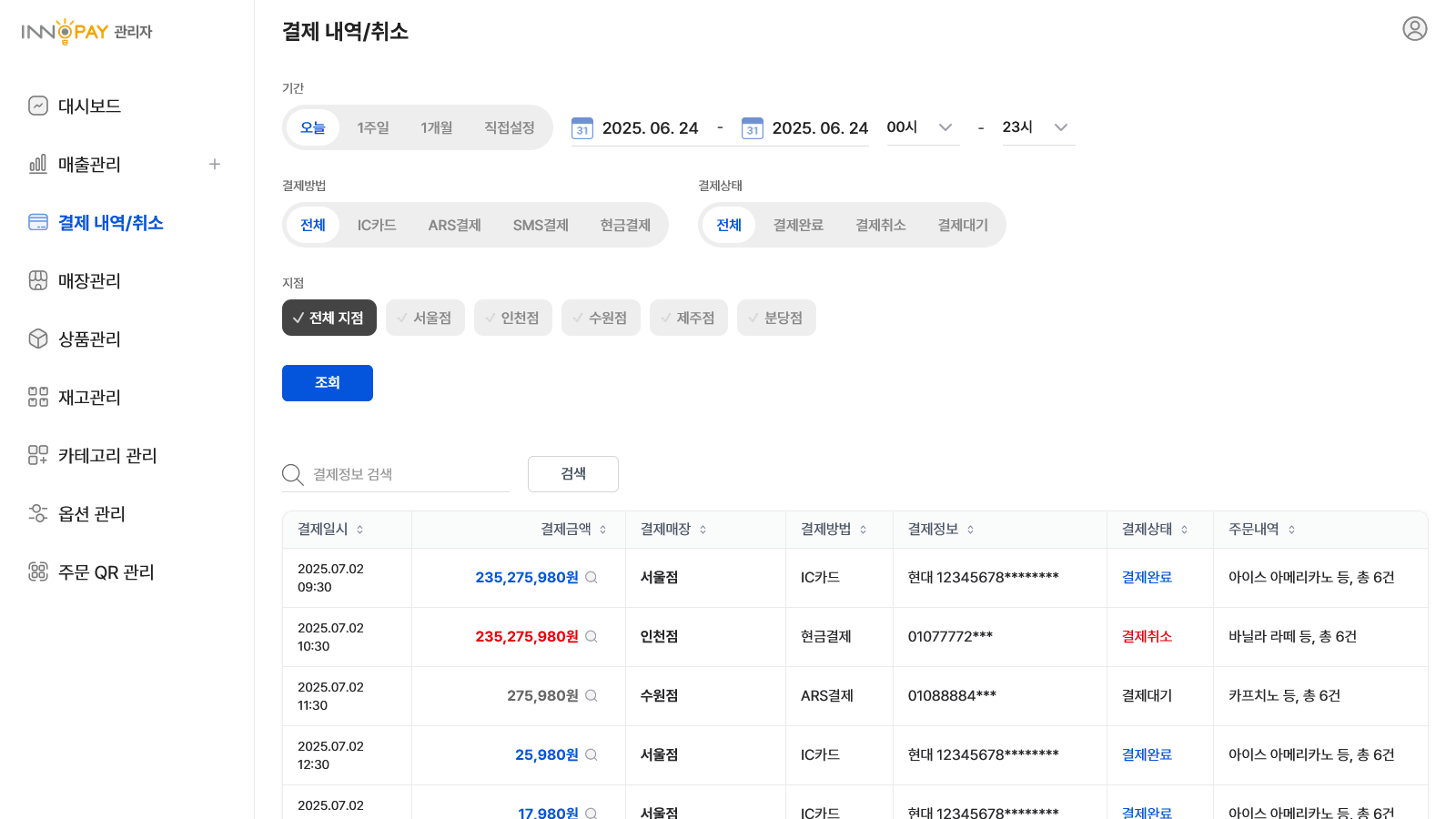The image size is (1456, 819).
Task: Select the 결제 내역/취소 sidebar menu
Action: (111, 222)
